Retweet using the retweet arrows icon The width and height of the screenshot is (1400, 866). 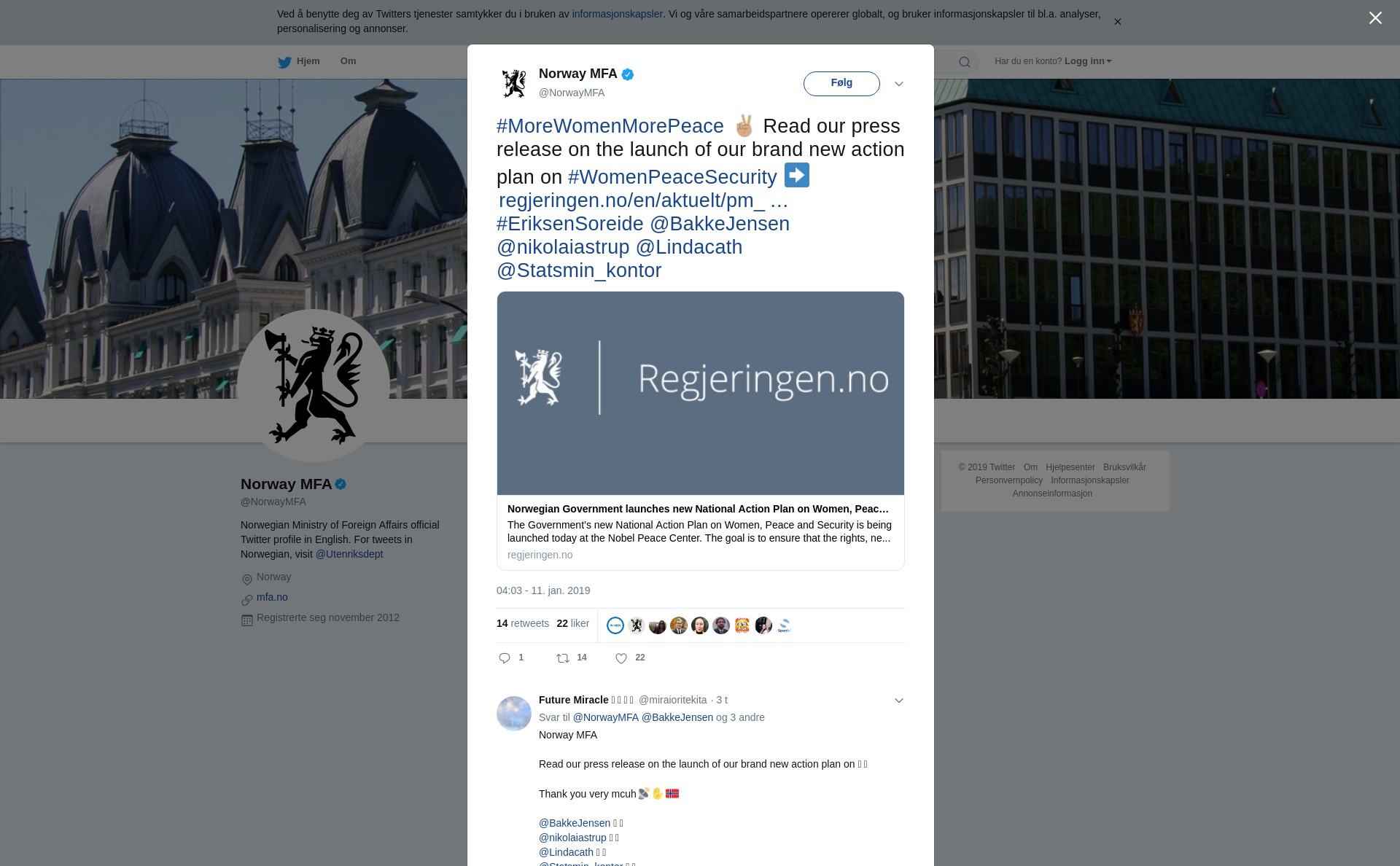point(563,658)
